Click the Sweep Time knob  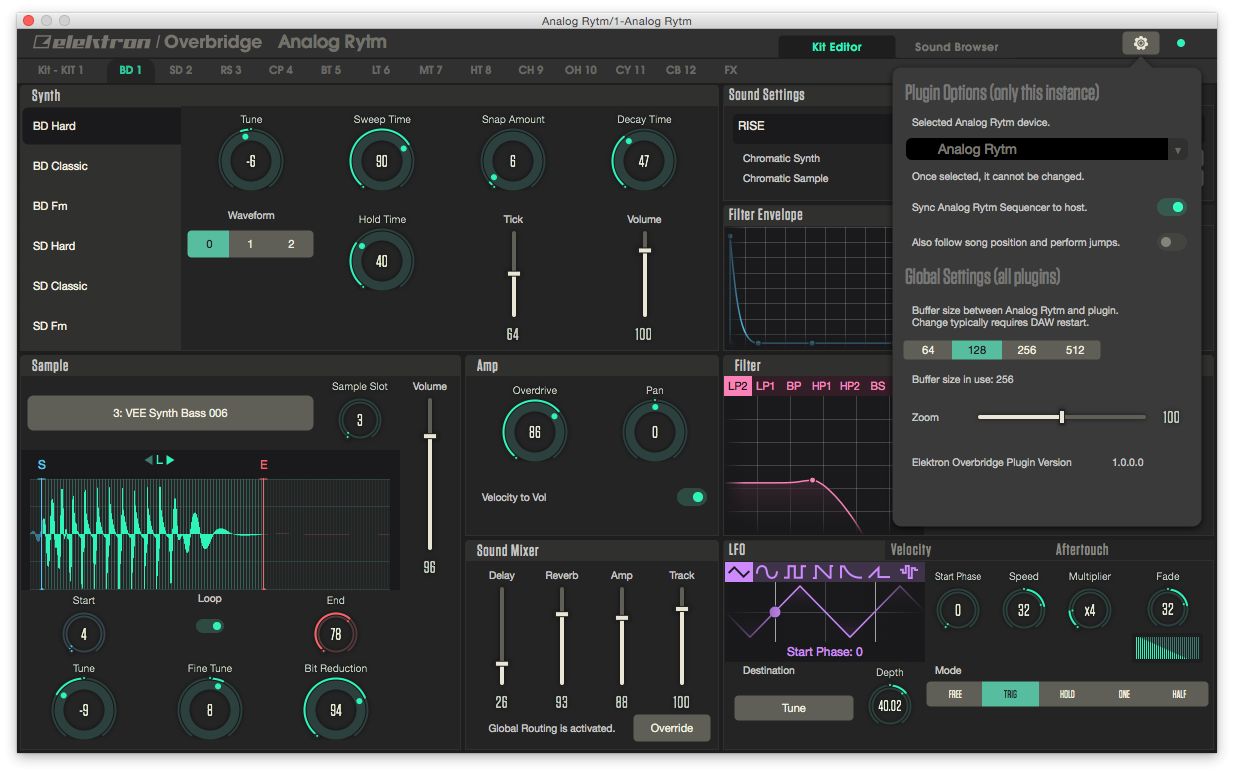[381, 161]
